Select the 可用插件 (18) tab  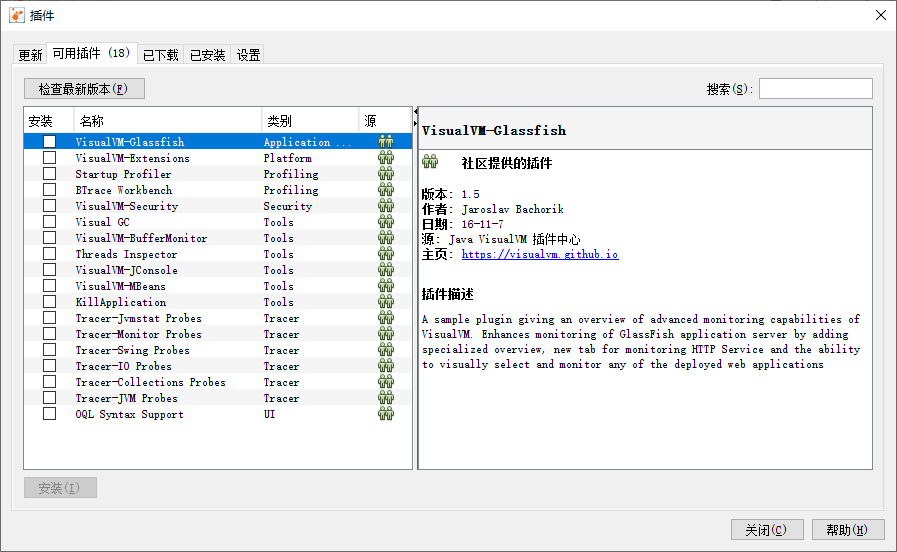[x=92, y=53]
